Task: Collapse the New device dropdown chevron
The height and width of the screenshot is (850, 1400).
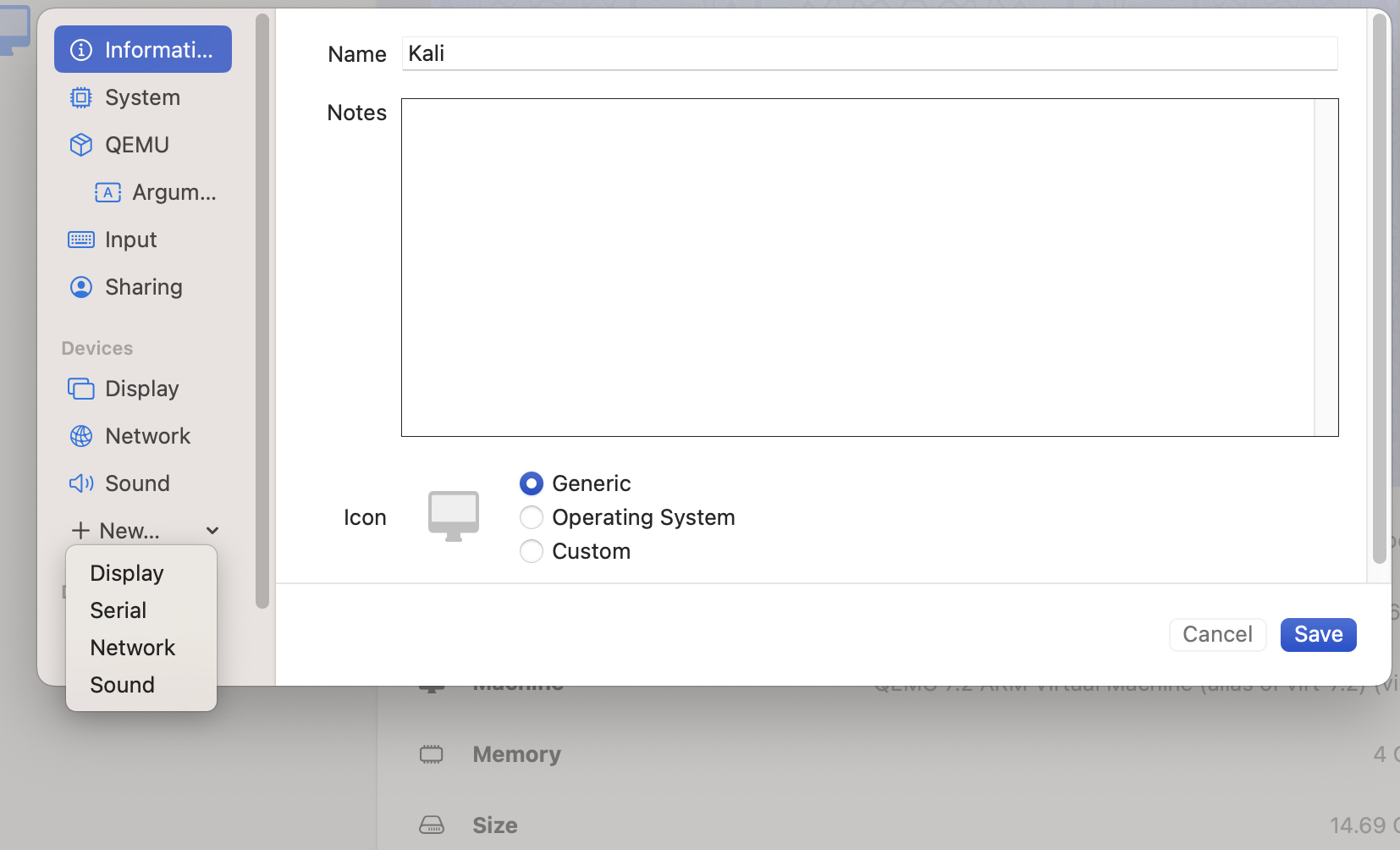Action: (x=212, y=531)
